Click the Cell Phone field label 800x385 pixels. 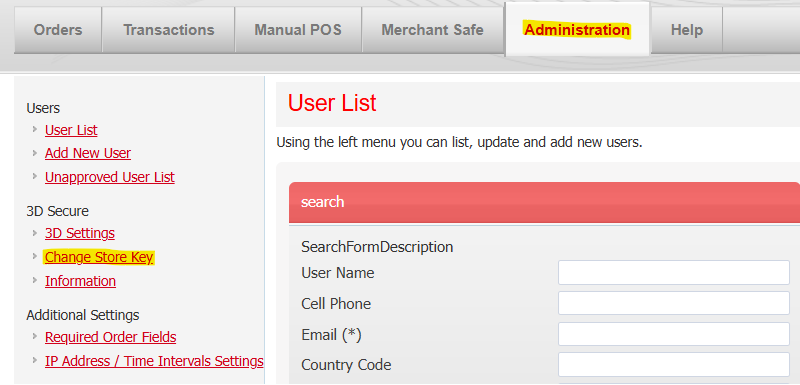pyautogui.click(x=336, y=304)
